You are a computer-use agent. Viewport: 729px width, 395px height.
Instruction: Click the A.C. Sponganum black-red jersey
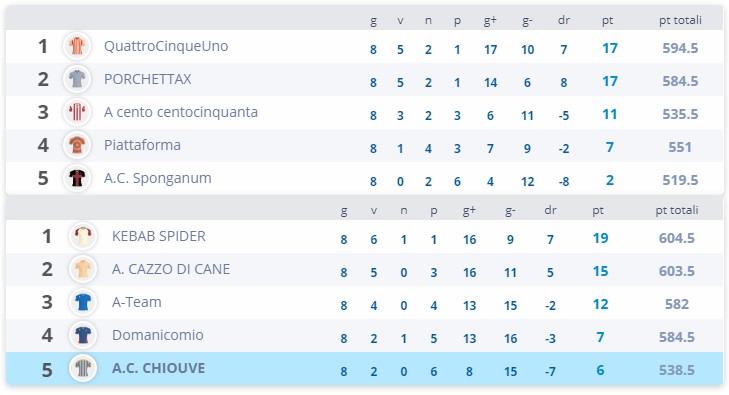click(x=77, y=178)
